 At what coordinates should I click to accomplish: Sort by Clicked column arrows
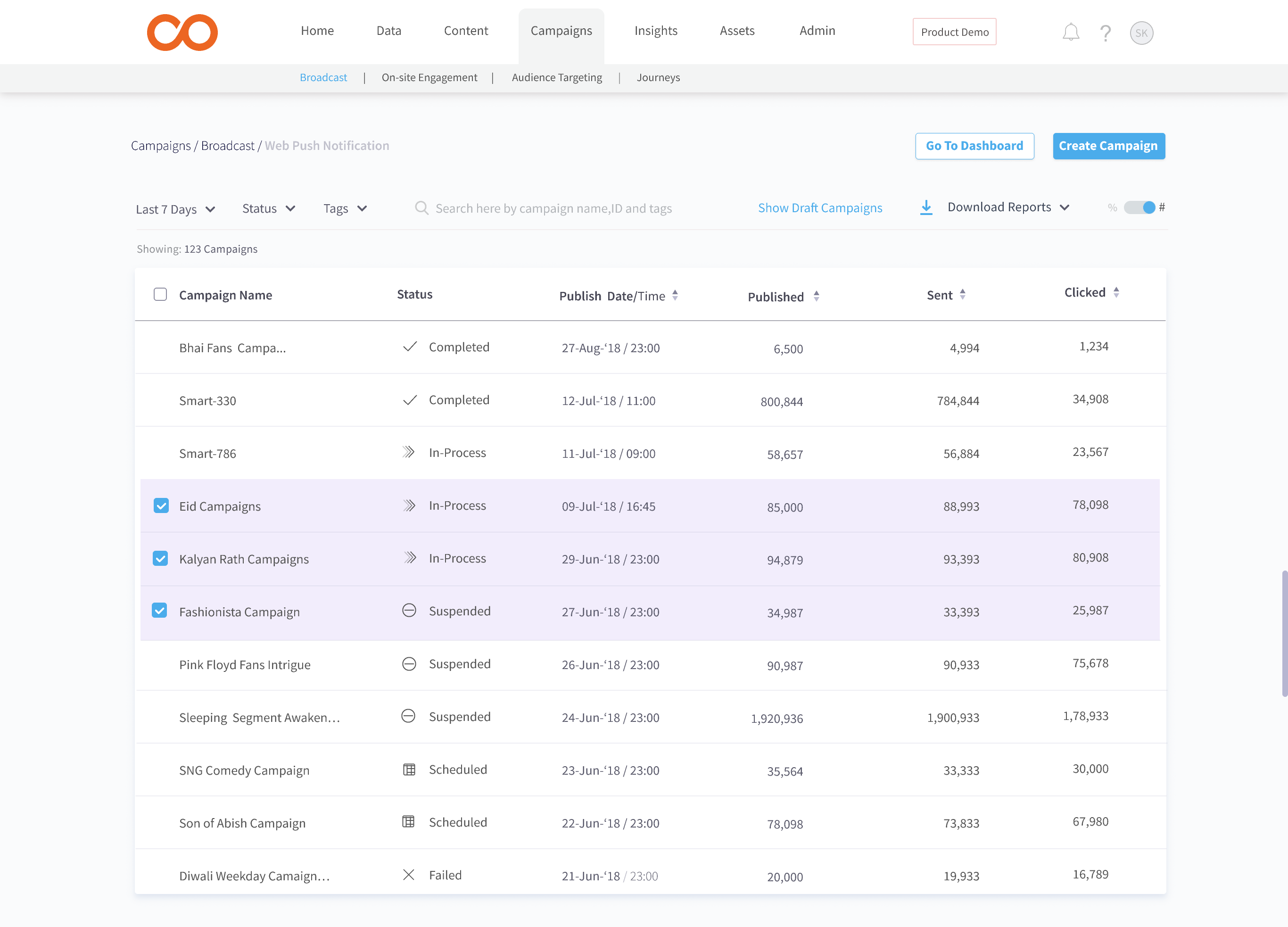(1116, 292)
